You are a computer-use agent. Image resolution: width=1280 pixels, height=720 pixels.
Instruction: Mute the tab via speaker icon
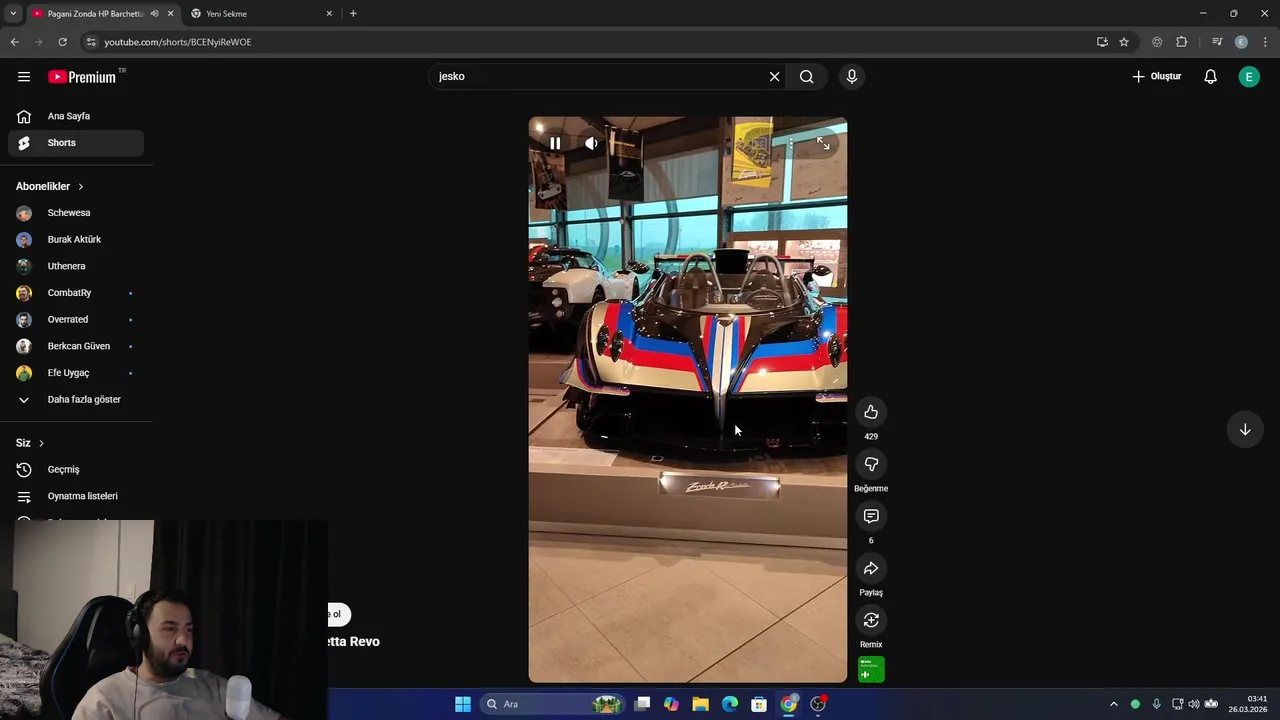[x=154, y=14]
